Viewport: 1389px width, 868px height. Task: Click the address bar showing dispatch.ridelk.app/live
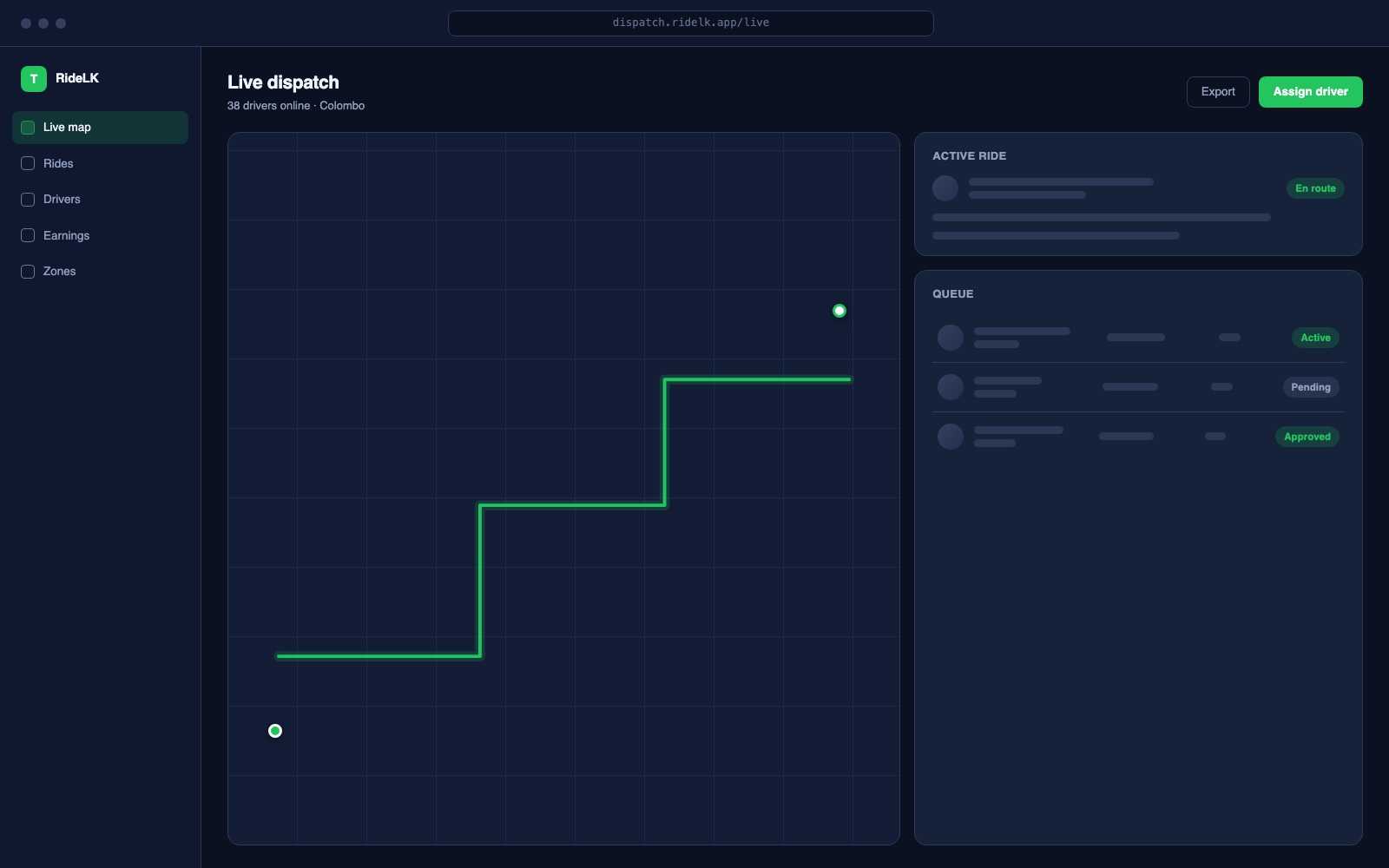click(x=691, y=23)
